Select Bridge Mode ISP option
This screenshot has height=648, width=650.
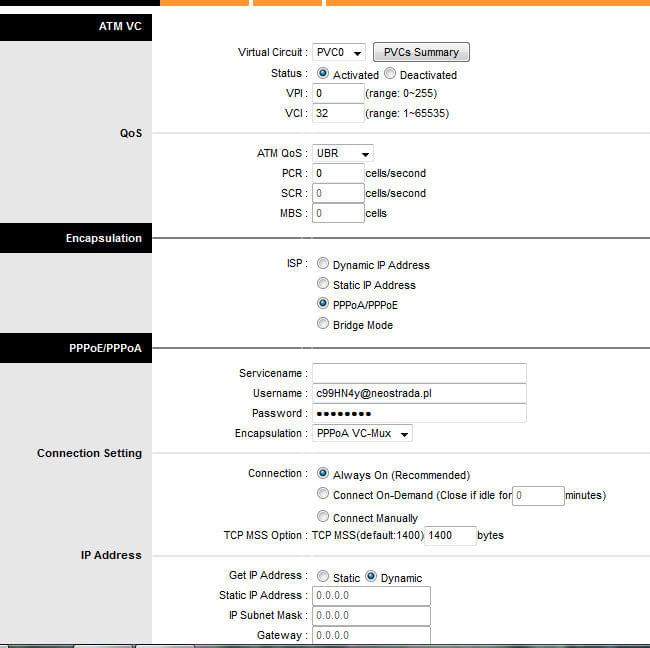[x=323, y=323]
